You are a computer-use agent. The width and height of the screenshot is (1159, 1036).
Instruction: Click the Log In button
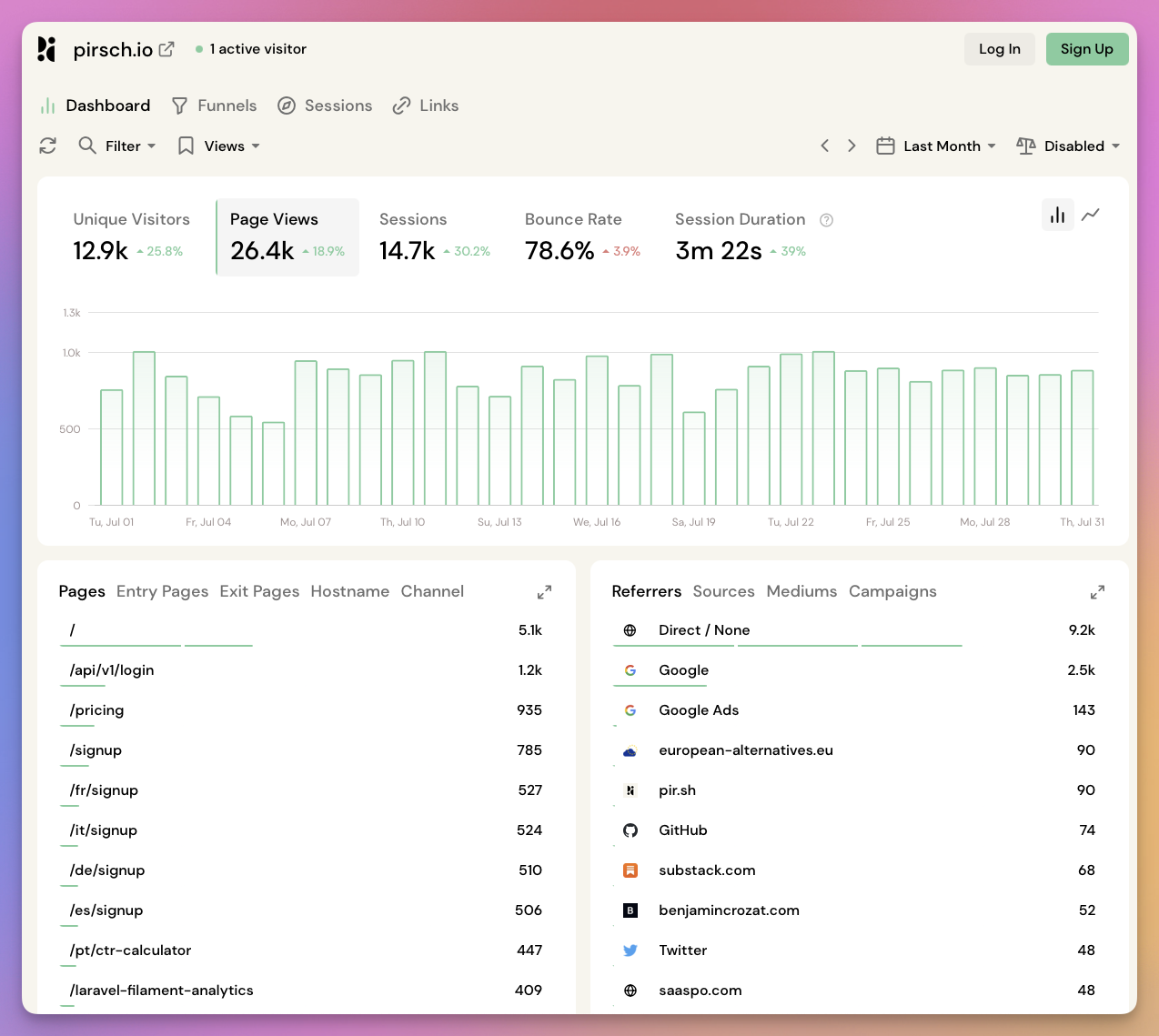click(x=999, y=49)
